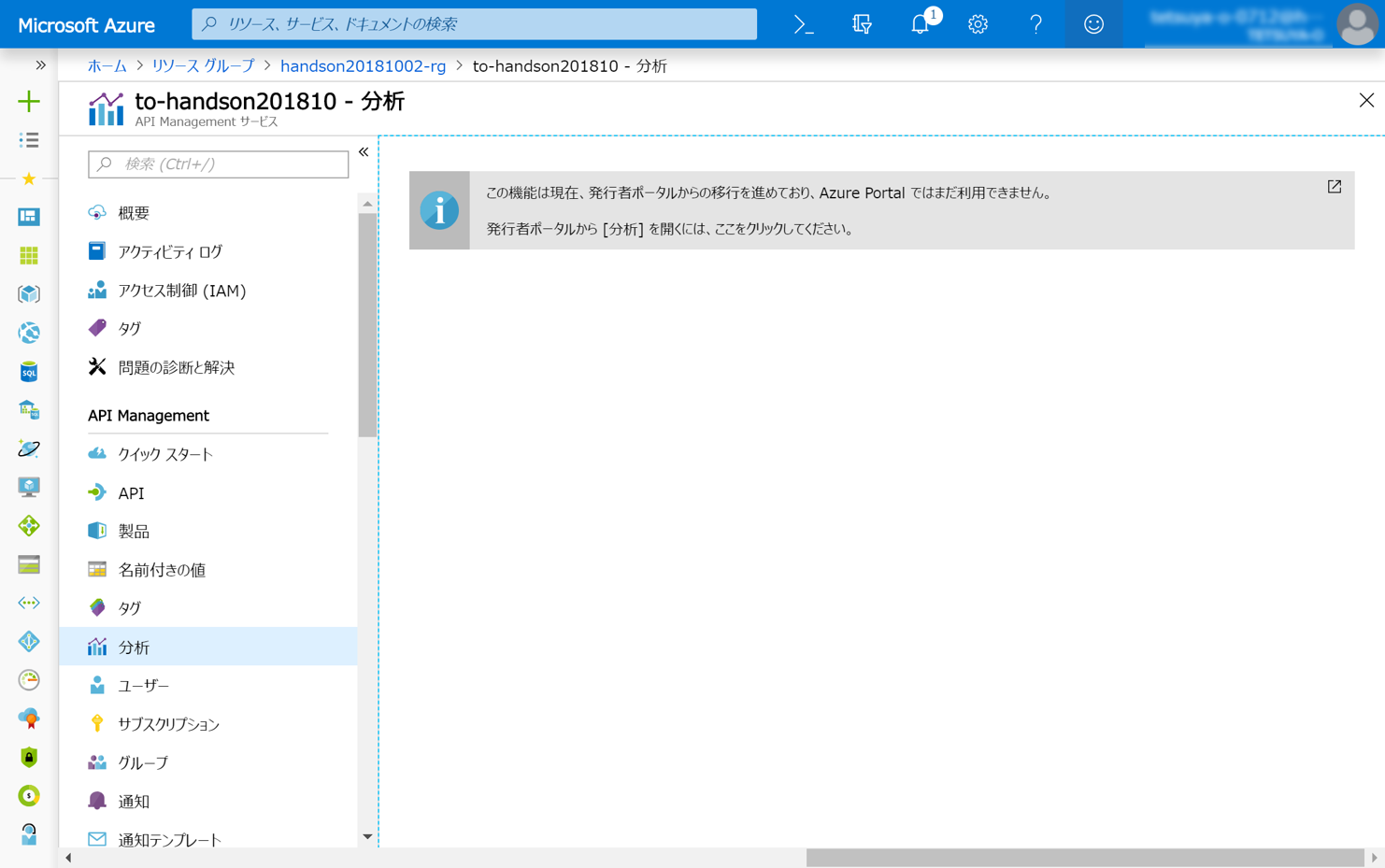Open the portal settings gear icon
The width and height of the screenshot is (1385, 868).
coord(978,24)
